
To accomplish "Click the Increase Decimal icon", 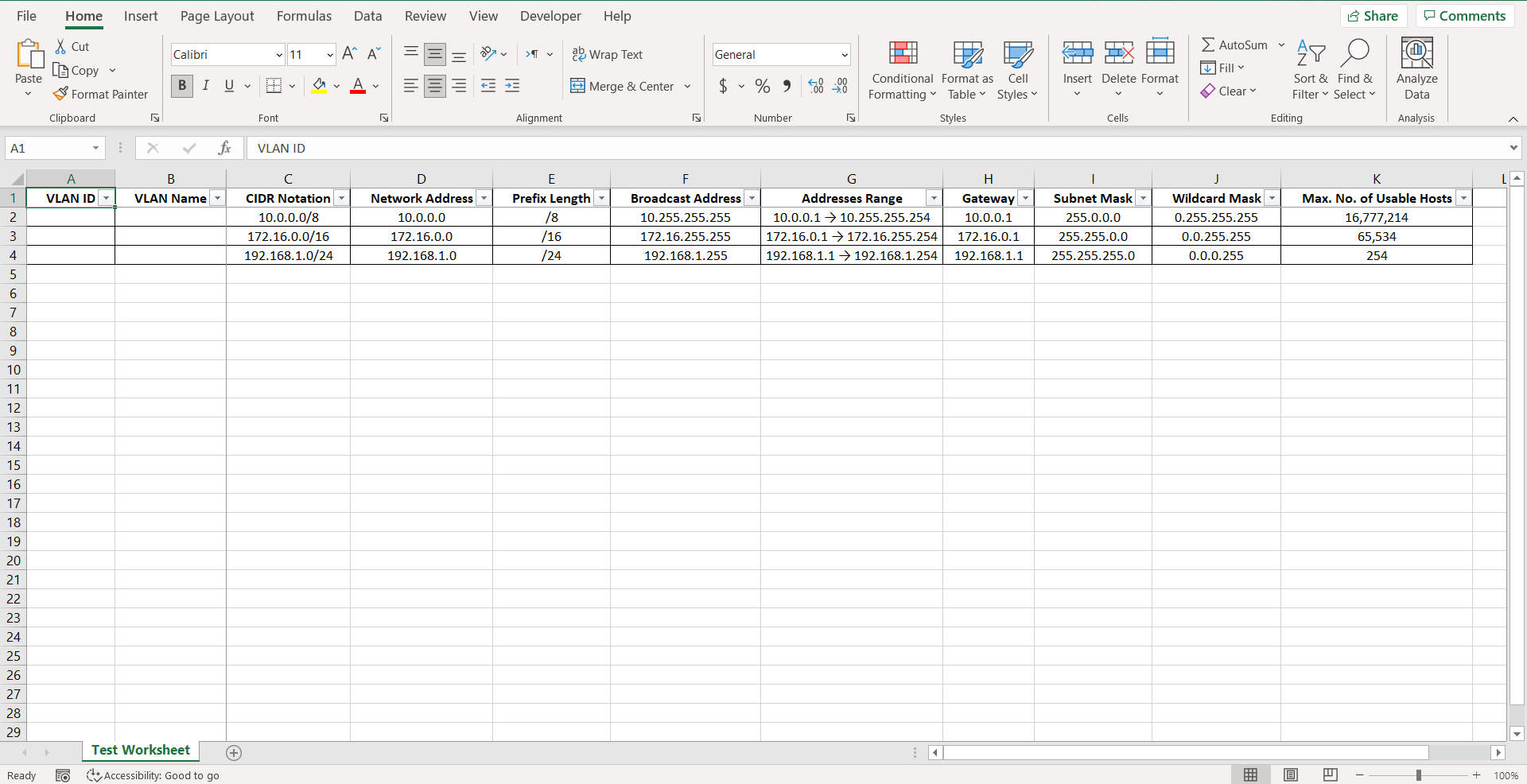I will (x=816, y=86).
